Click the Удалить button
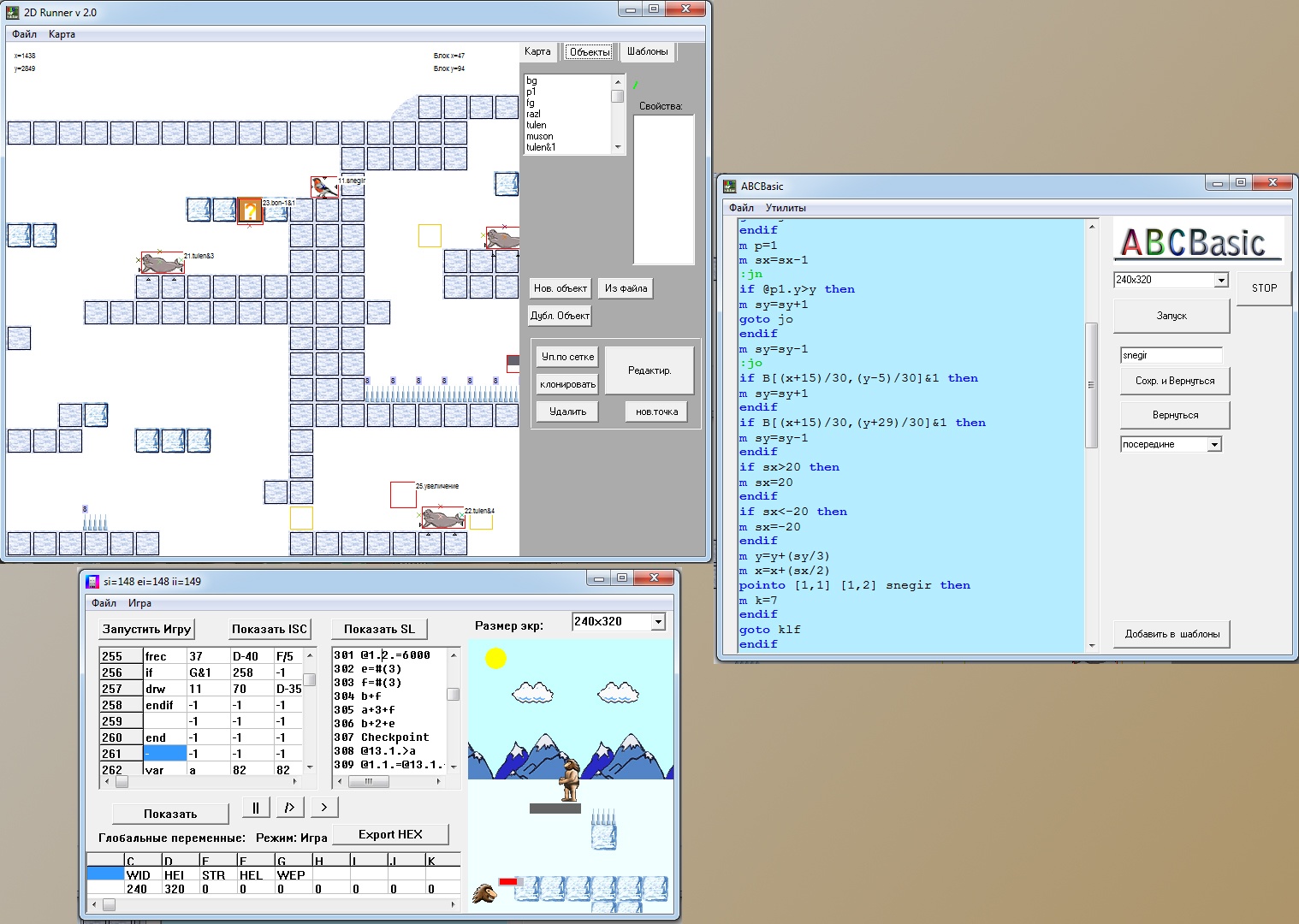The width and height of the screenshot is (1299, 924). (x=567, y=412)
